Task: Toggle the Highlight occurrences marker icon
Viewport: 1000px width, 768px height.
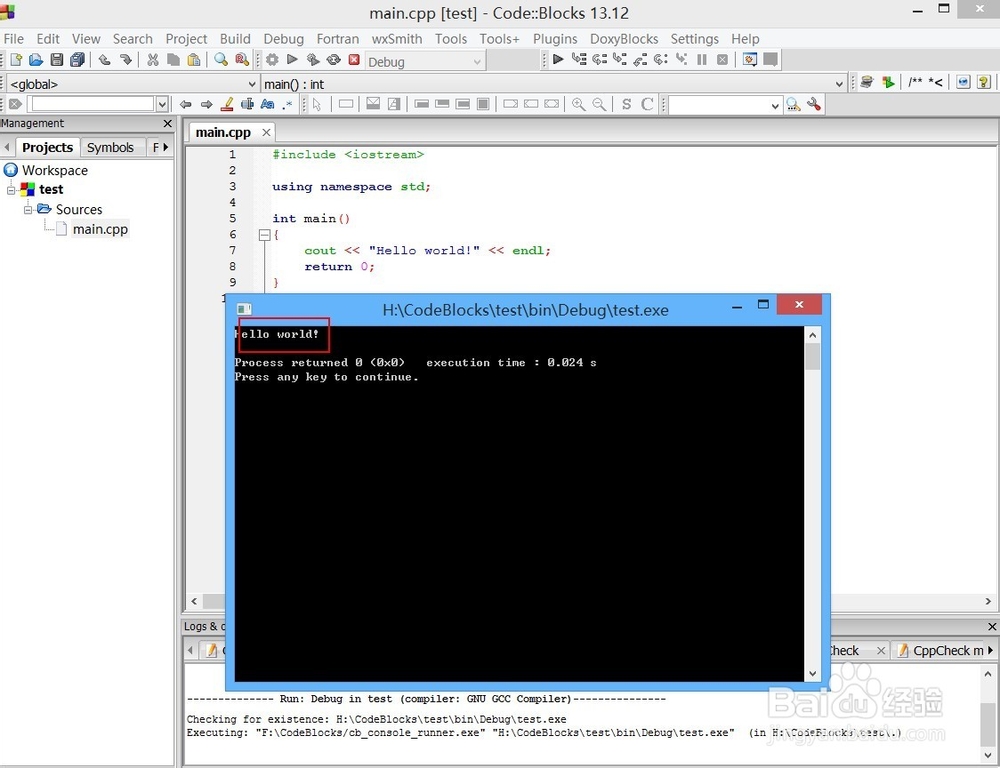Action: [x=227, y=104]
